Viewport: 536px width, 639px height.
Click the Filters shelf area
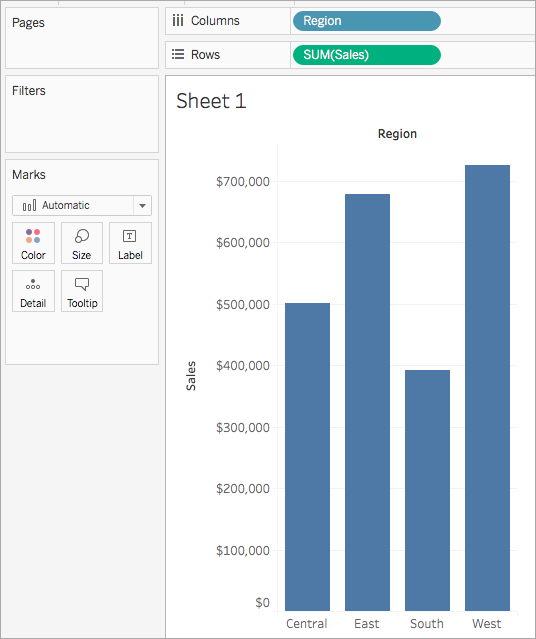coord(82,114)
